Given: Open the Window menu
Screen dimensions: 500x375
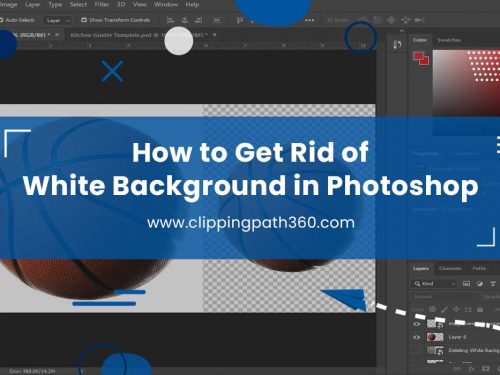Looking at the screenshot, I should pyautogui.click(x=166, y=5).
